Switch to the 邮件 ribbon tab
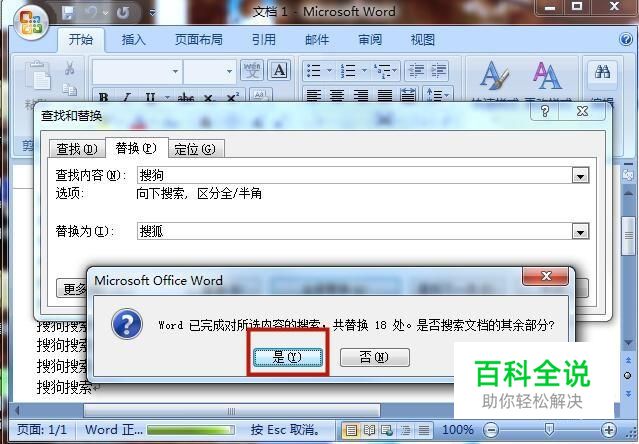The width and height of the screenshot is (639, 444). 317,40
